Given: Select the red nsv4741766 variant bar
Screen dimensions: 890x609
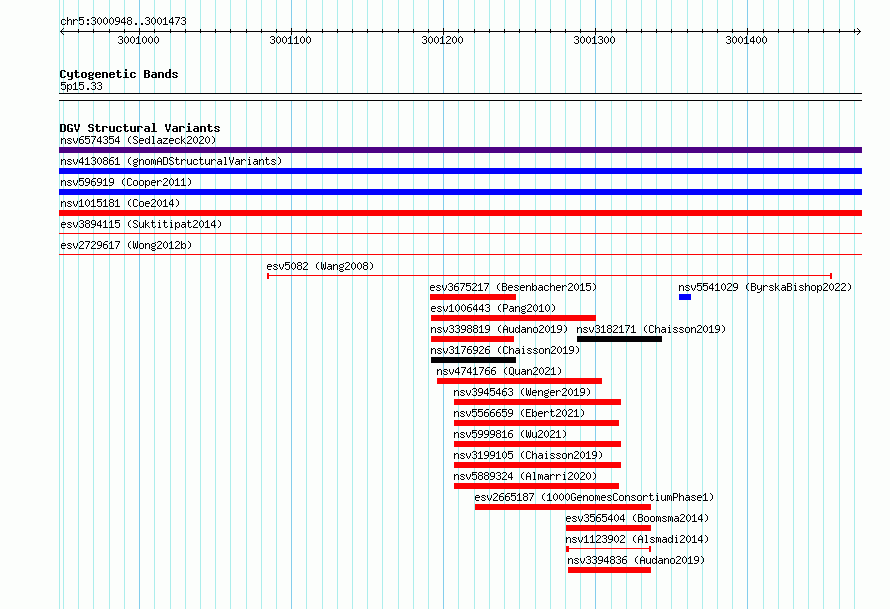Looking at the screenshot, I should click(519, 381).
